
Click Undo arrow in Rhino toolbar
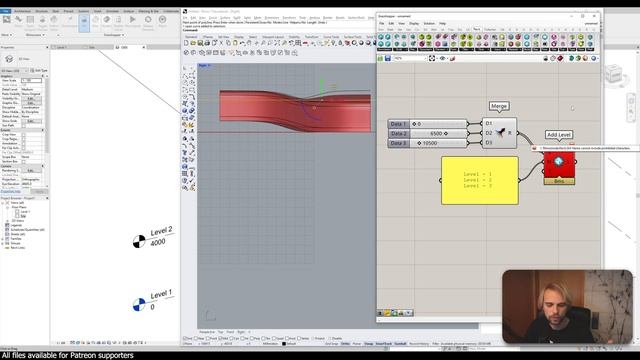(x=242, y=43)
